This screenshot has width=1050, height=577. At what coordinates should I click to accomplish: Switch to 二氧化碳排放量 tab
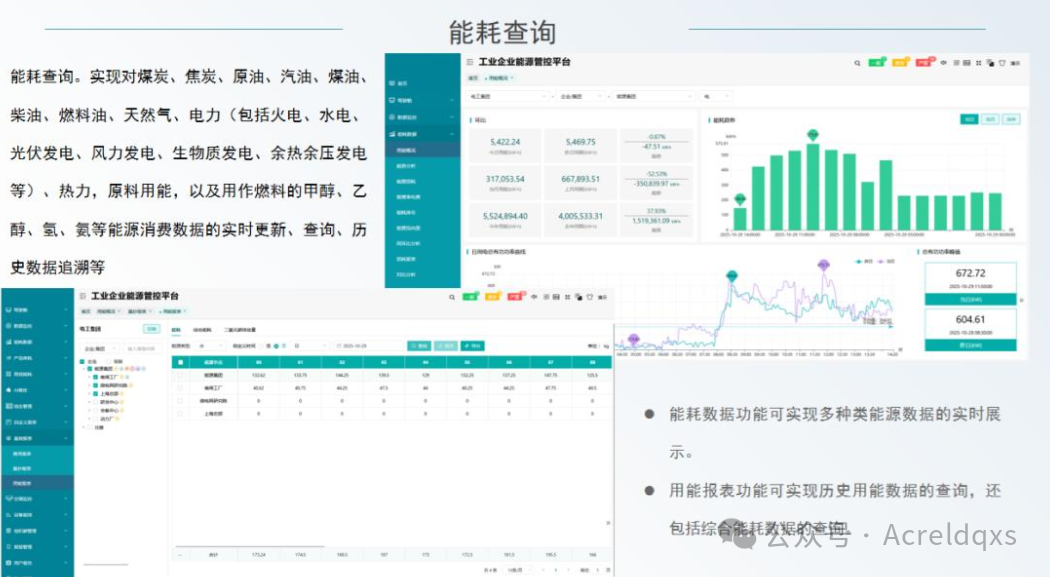click(x=240, y=330)
